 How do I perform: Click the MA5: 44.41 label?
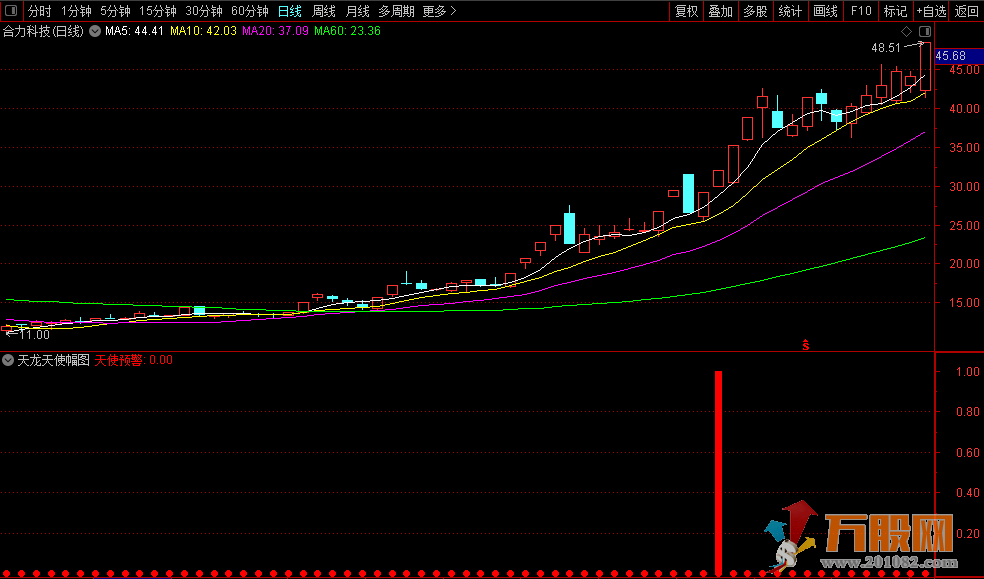coord(134,31)
